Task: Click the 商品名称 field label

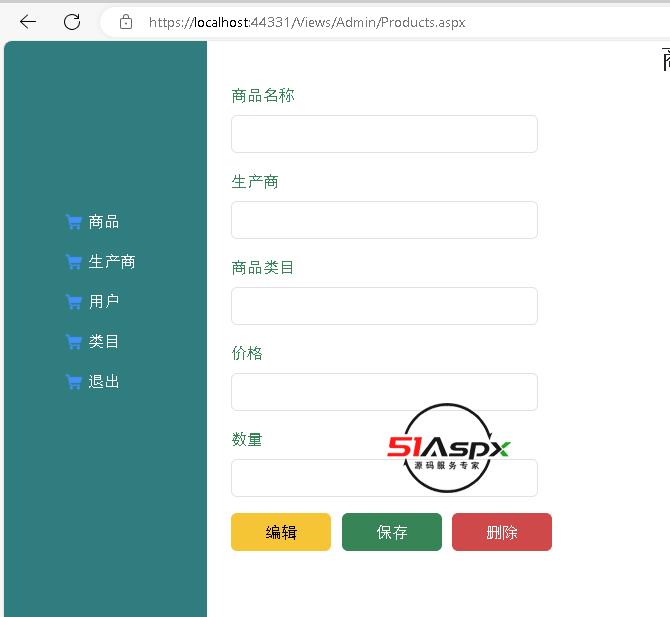Action: pyautogui.click(x=263, y=96)
